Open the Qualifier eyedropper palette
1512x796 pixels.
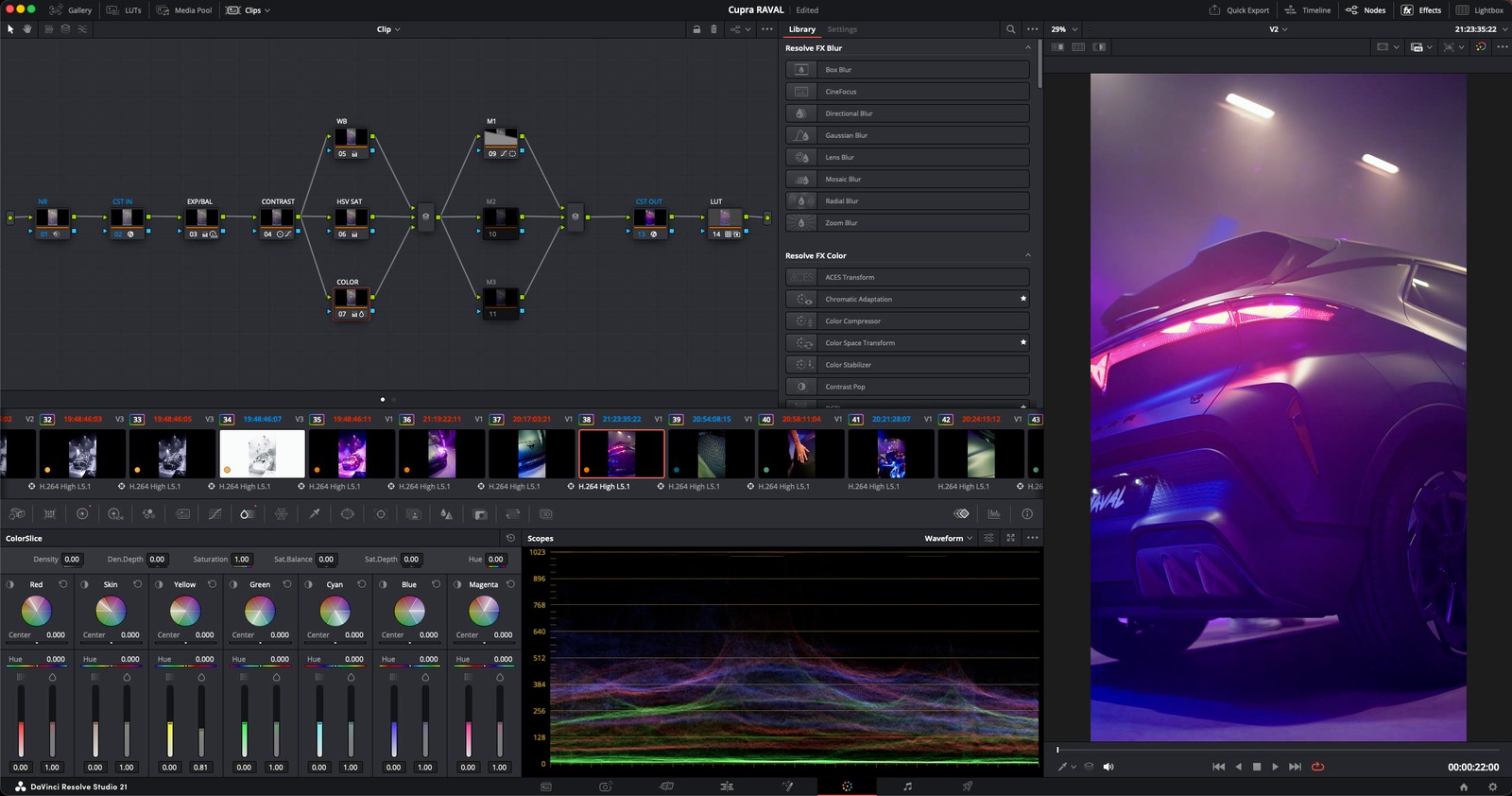point(314,513)
